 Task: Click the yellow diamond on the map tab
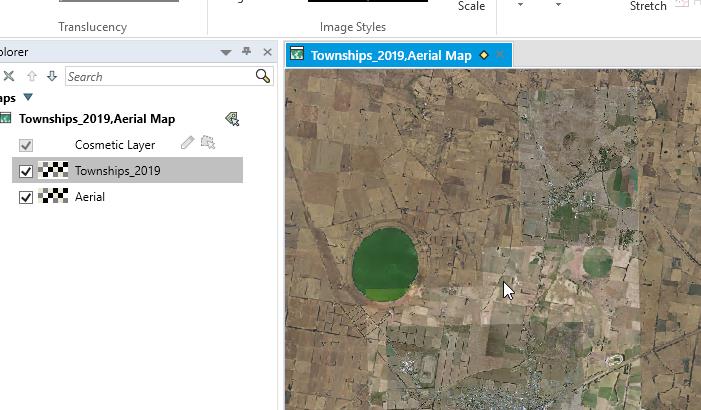click(x=484, y=55)
